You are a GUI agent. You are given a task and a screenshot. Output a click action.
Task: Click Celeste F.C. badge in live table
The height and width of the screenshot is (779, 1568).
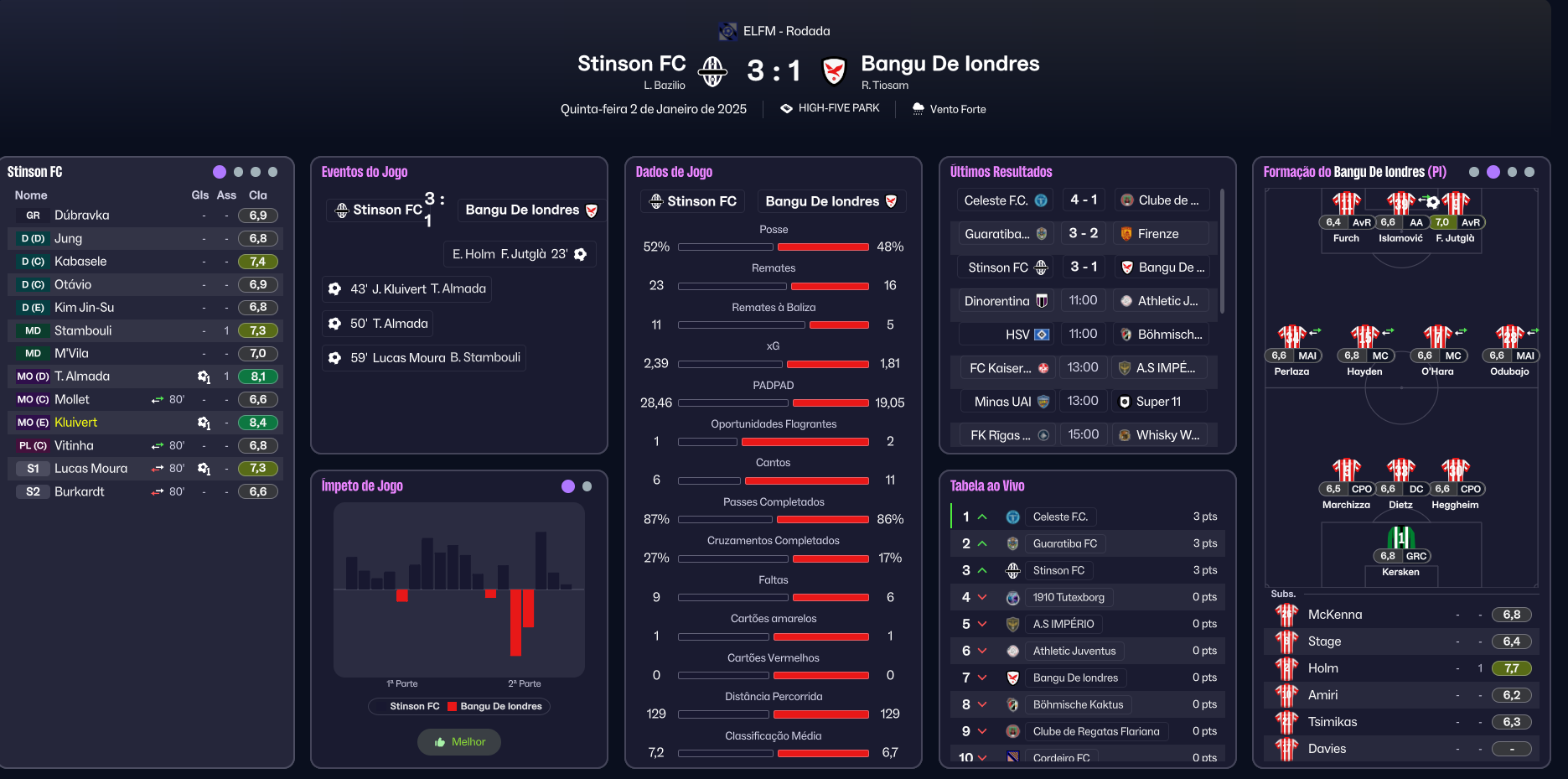point(1012,517)
